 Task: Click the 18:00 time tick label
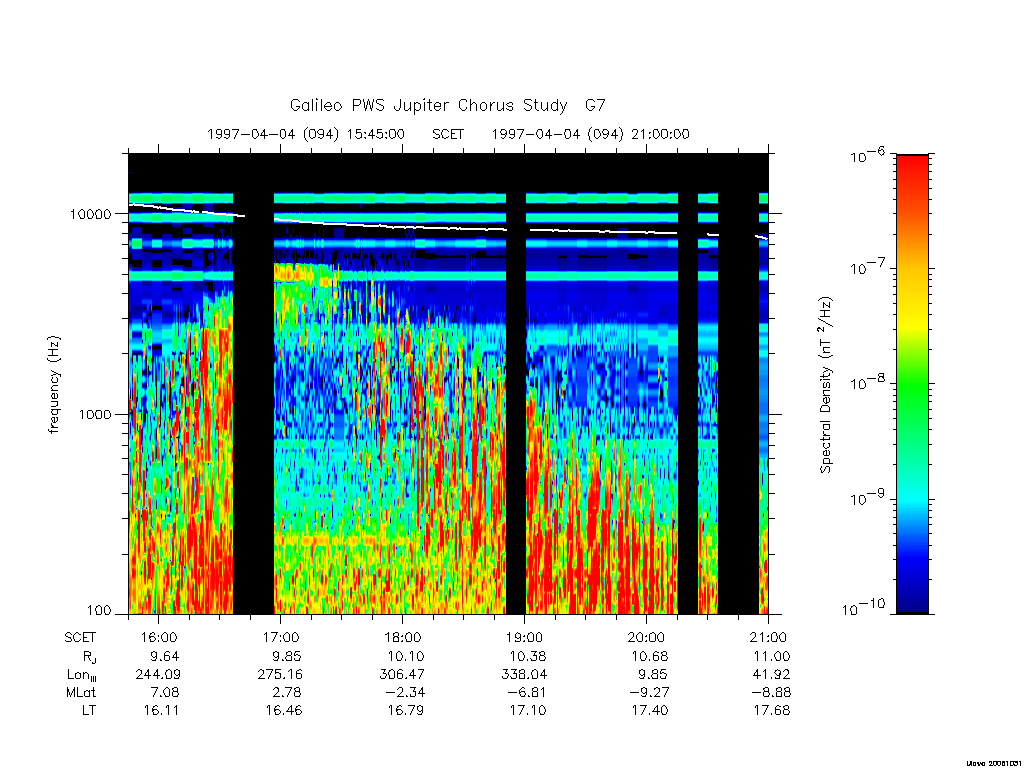(x=403, y=637)
